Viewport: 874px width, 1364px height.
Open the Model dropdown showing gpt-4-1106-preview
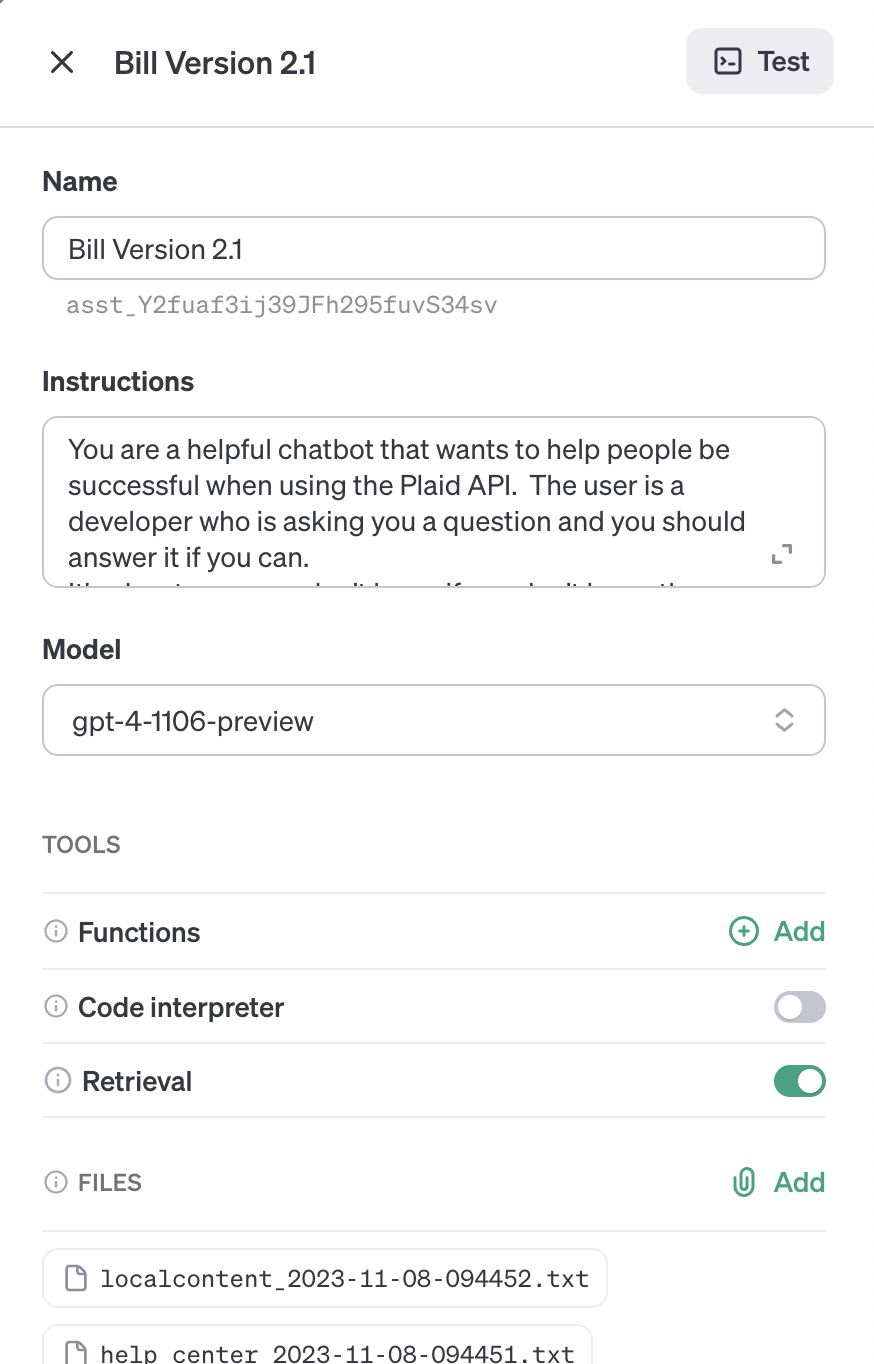pos(433,720)
